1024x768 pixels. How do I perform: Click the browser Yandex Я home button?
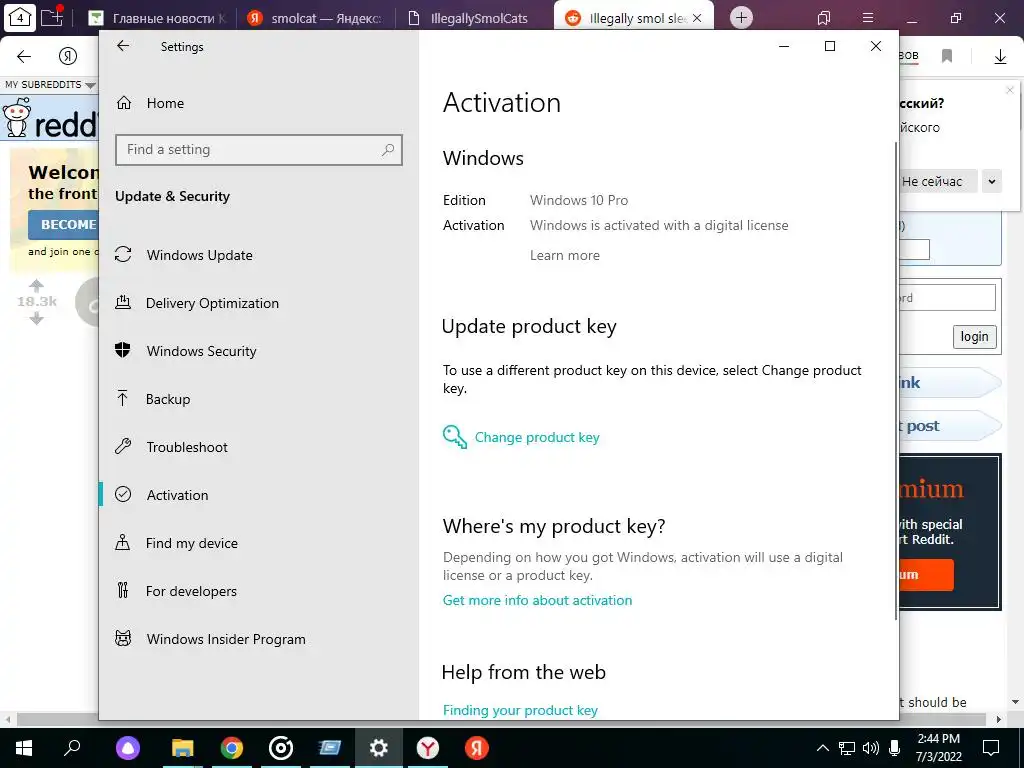point(68,57)
